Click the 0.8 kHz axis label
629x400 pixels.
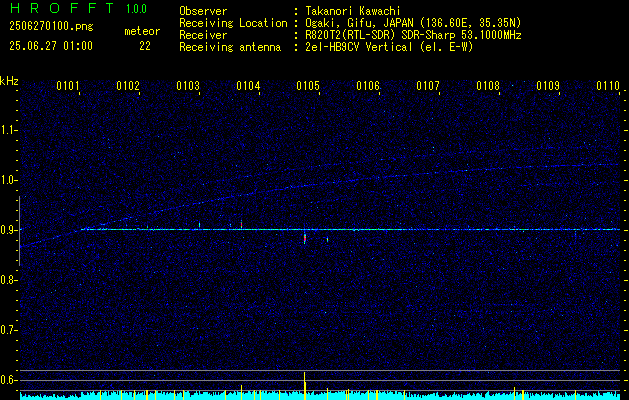8,280
